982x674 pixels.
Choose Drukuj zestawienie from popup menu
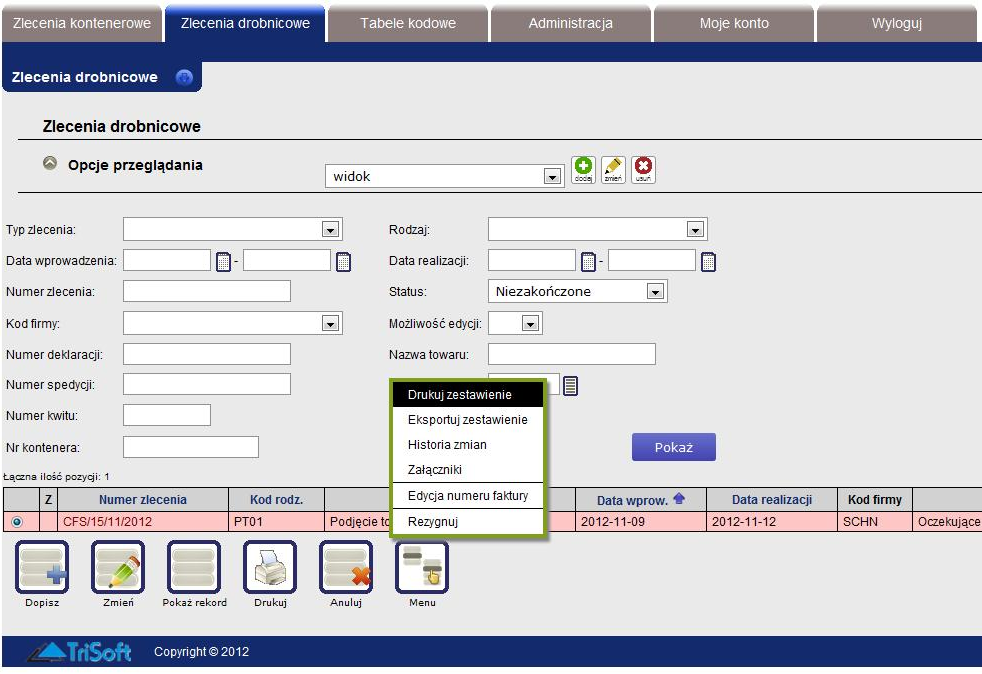[x=467, y=395]
